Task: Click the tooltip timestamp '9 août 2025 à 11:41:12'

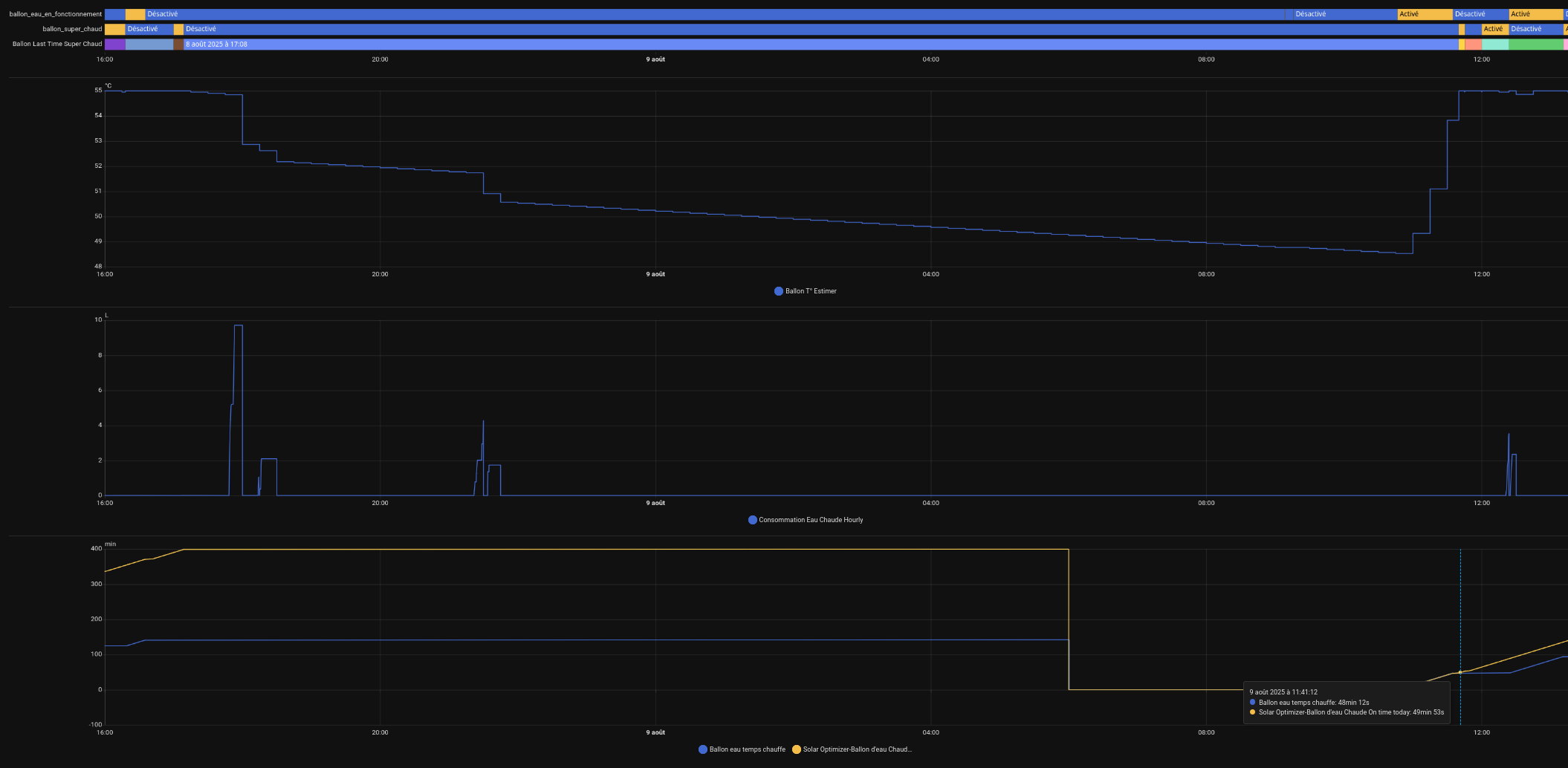Action: point(1283,692)
